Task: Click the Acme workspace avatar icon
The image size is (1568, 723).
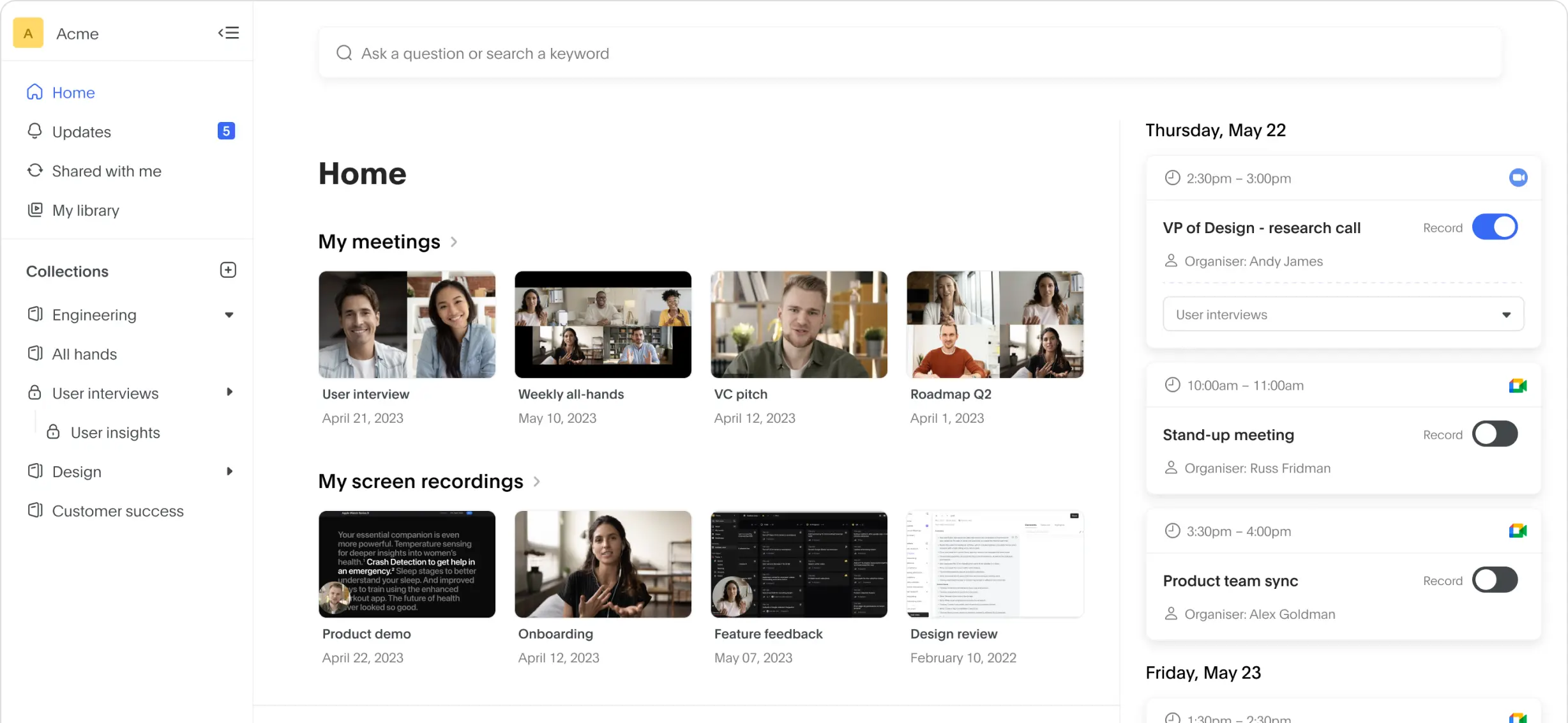Action: pyautogui.click(x=28, y=33)
